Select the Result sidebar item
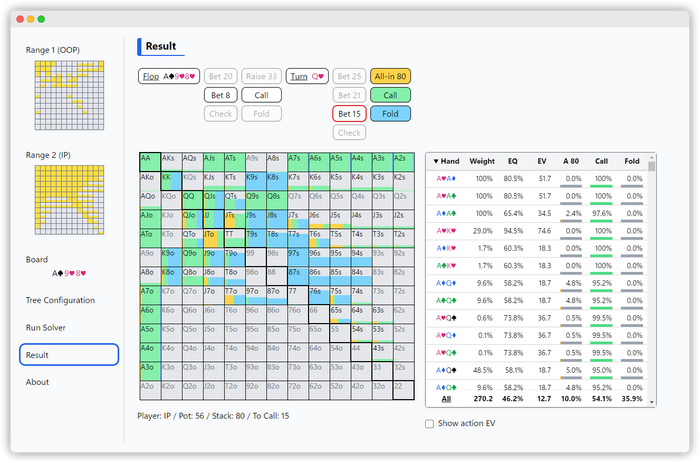The image size is (700, 463). 69,355
